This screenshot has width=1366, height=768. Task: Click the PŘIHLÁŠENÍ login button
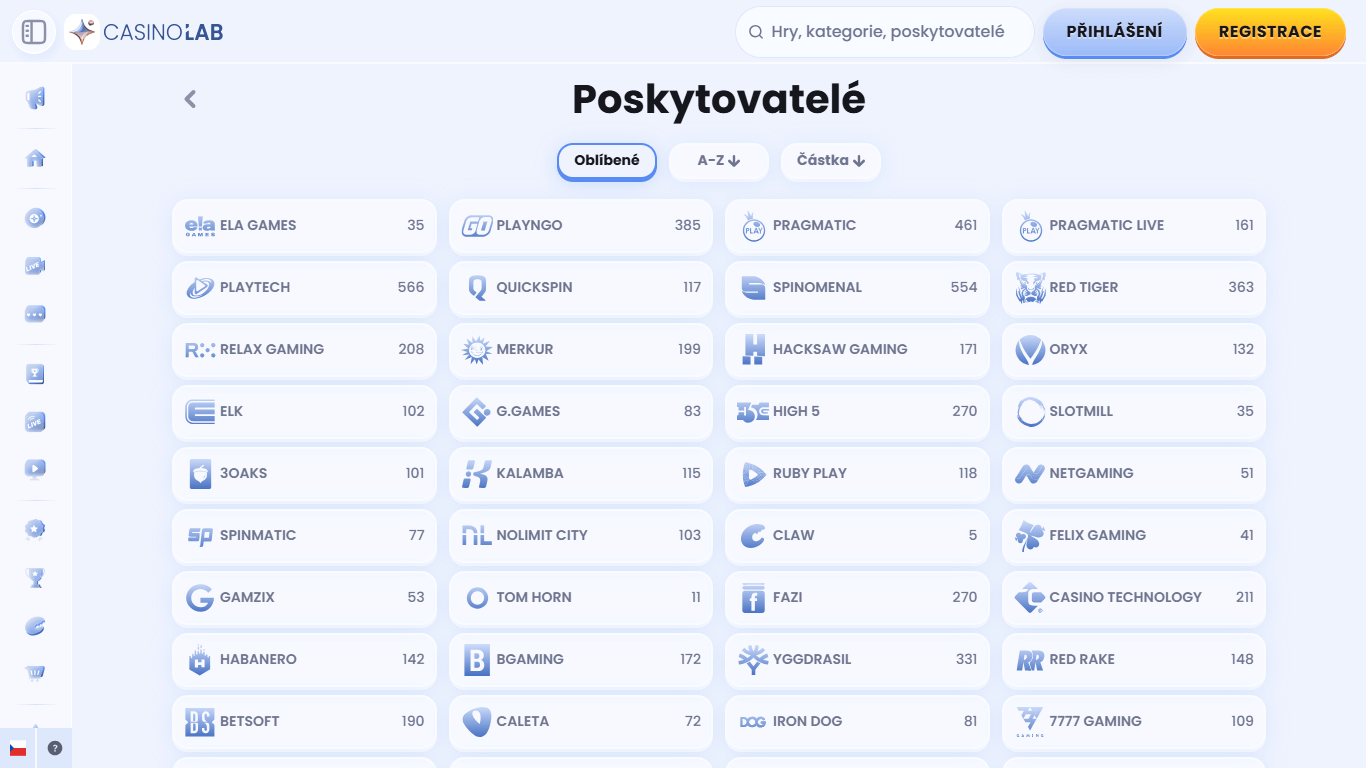[x=1114, y=32]
